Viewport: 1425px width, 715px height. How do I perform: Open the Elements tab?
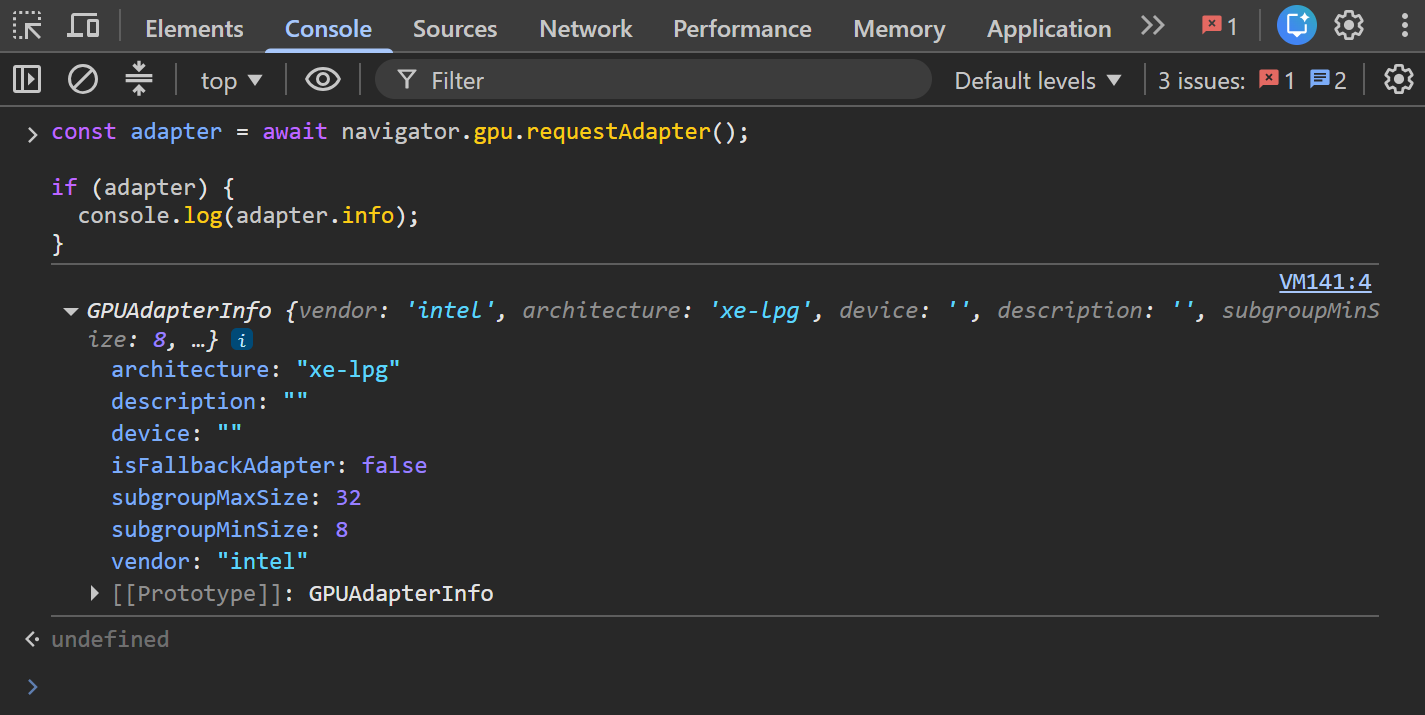point(194,29)
